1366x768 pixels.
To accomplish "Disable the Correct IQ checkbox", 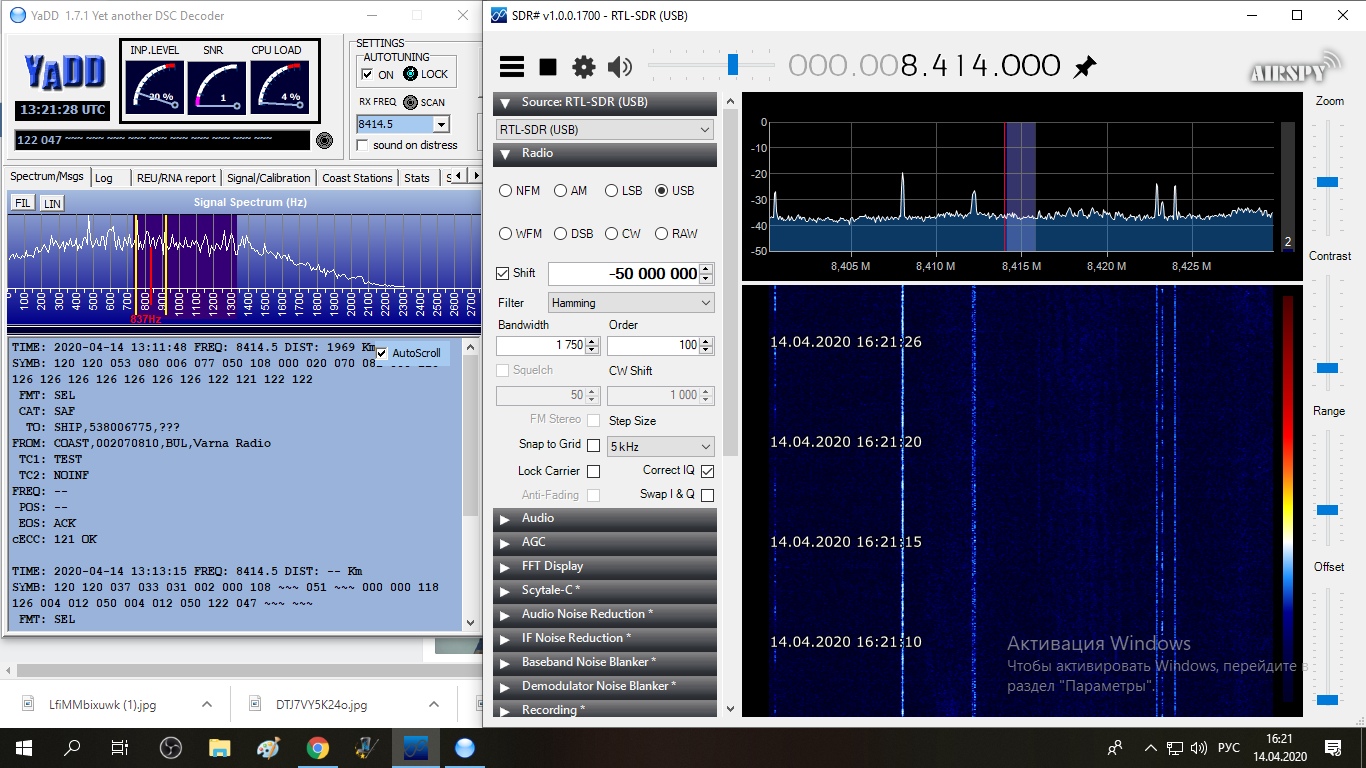I will [x=707, y=471].
